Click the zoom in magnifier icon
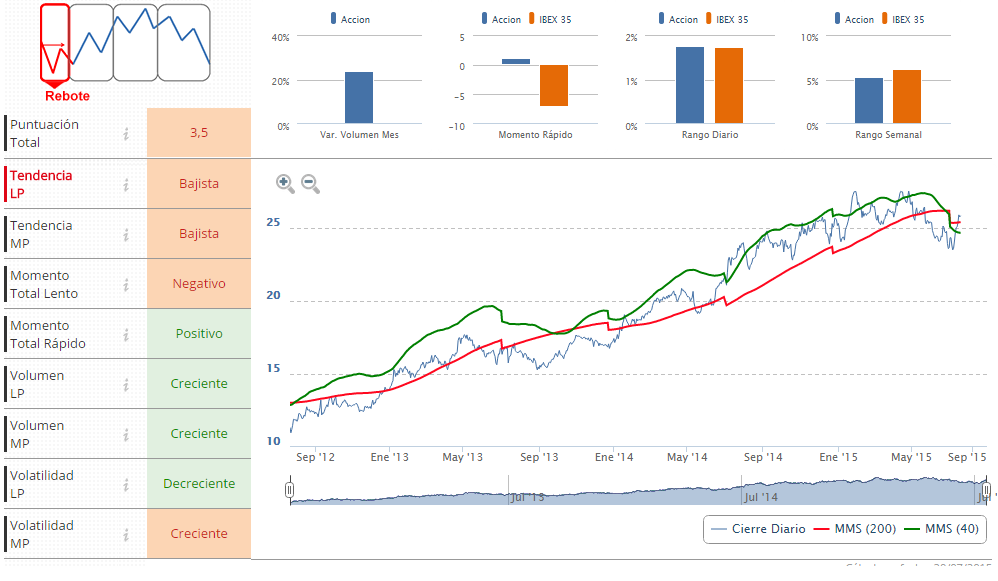The image size is (998, 581). (x=285, y=183)
